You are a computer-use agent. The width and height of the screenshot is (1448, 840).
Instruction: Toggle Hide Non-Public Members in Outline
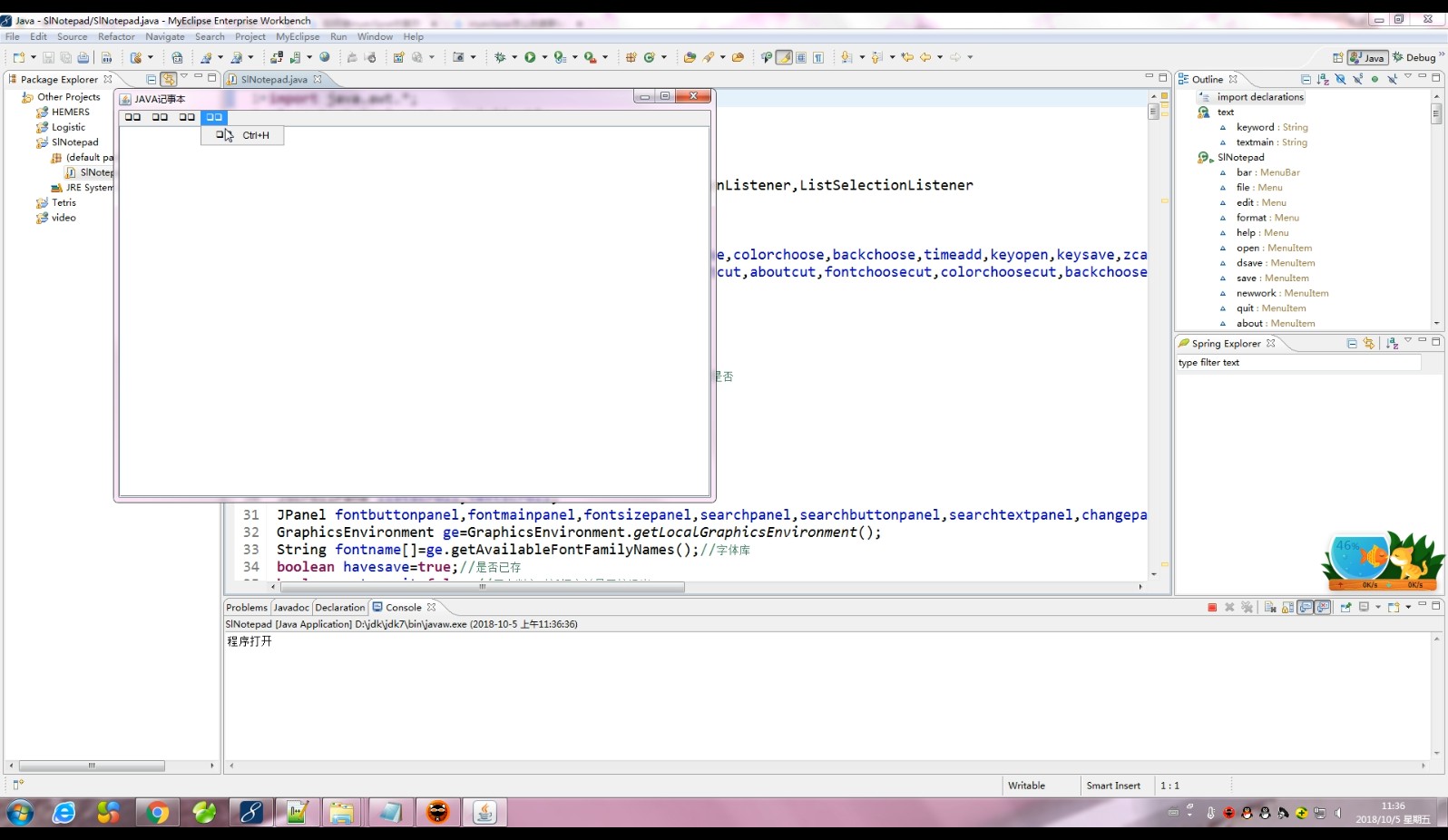click(x=1375, y=79)
